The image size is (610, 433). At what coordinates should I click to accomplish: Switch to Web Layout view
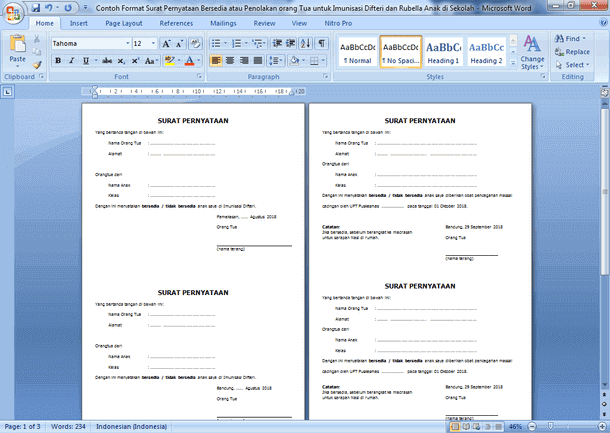[x=477, y=427]
